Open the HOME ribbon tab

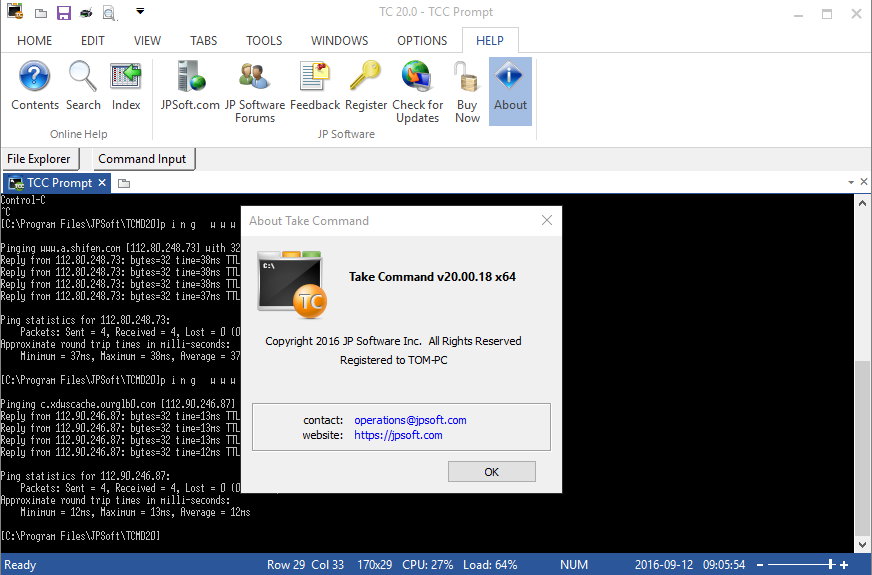point(34,41)
